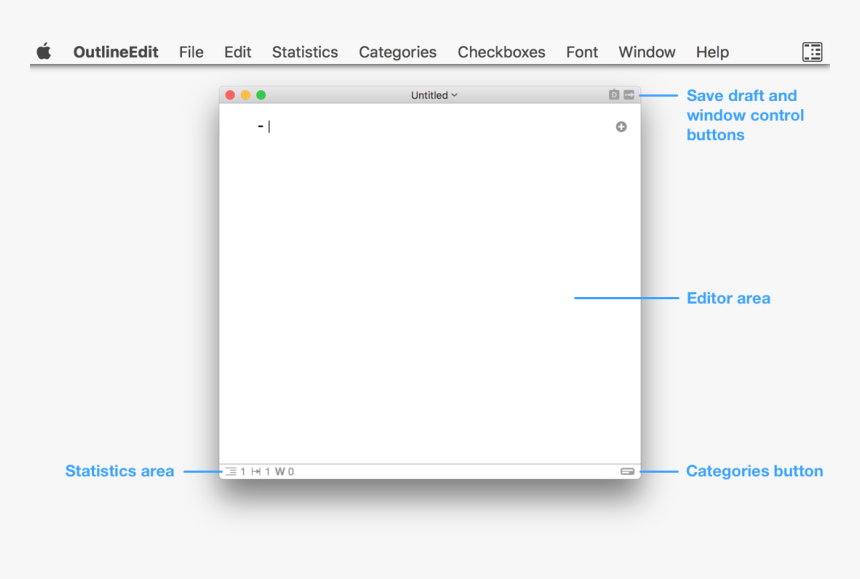Click the window control icon beside save draft
Viewport: 860px width, 579px height.
[628, 95]
